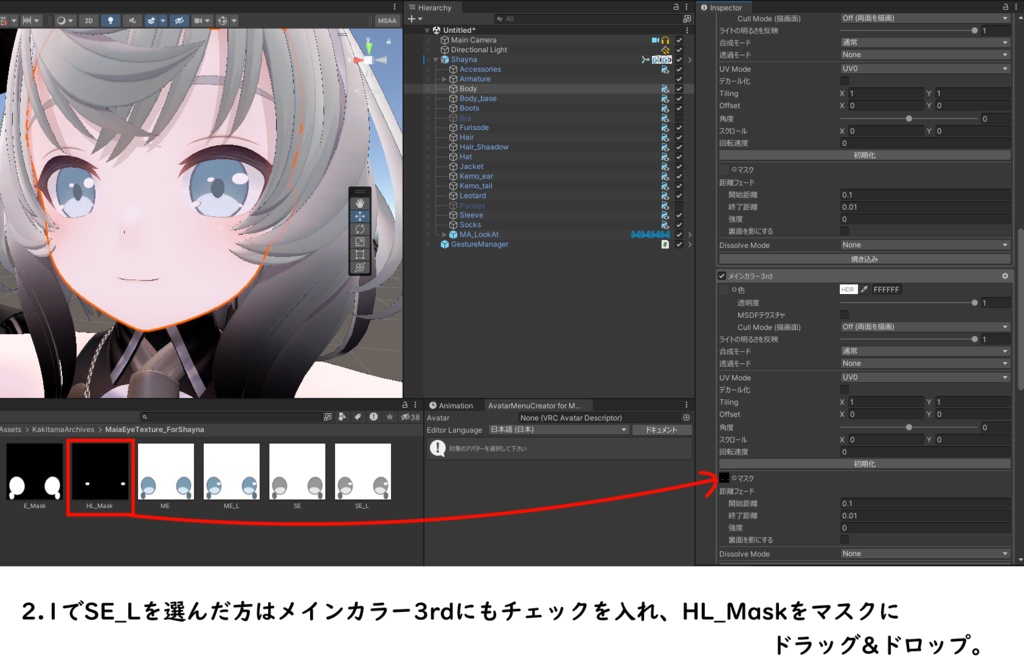Select the Rect tool in the scene overlay
The image size is (1024, 669).
pos(360,254)
